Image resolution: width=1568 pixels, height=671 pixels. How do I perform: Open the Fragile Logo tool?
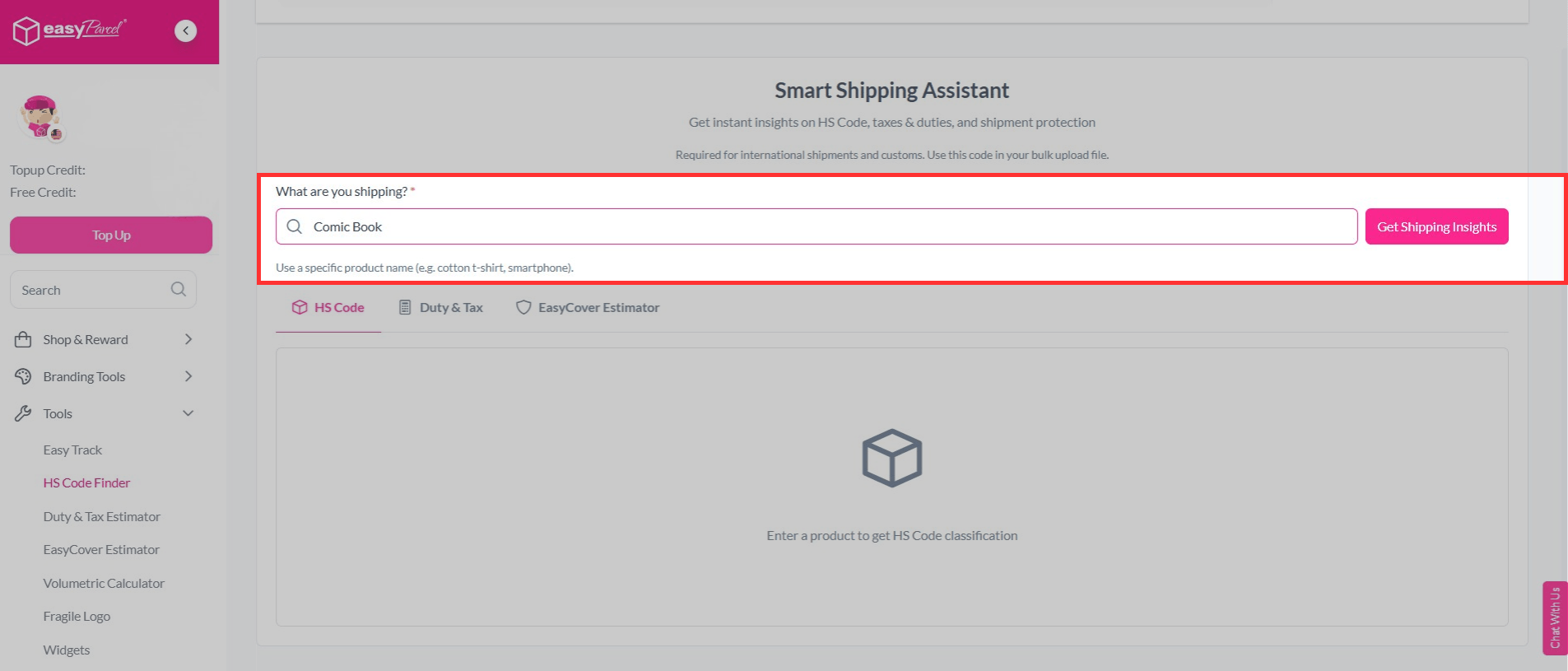pyautogui.click(x=77, y=616)
